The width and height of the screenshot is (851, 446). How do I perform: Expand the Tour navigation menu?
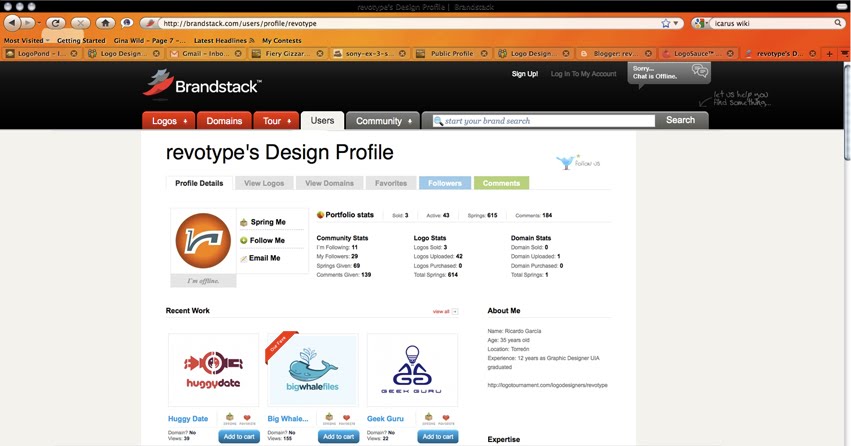[x=289, y=121]
